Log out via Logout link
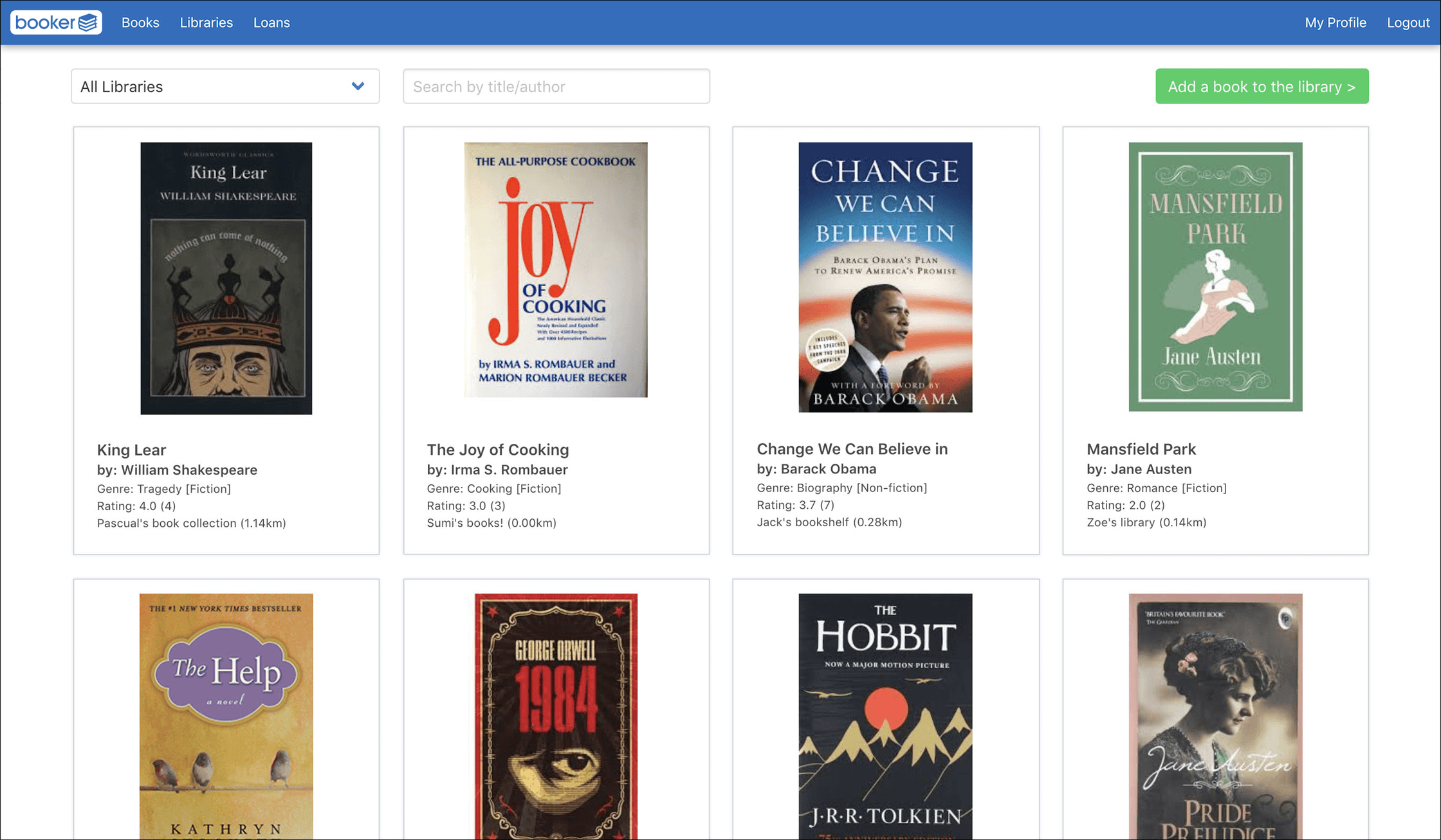Screen dimensions: 1441x840 (x=1408, y=23)
